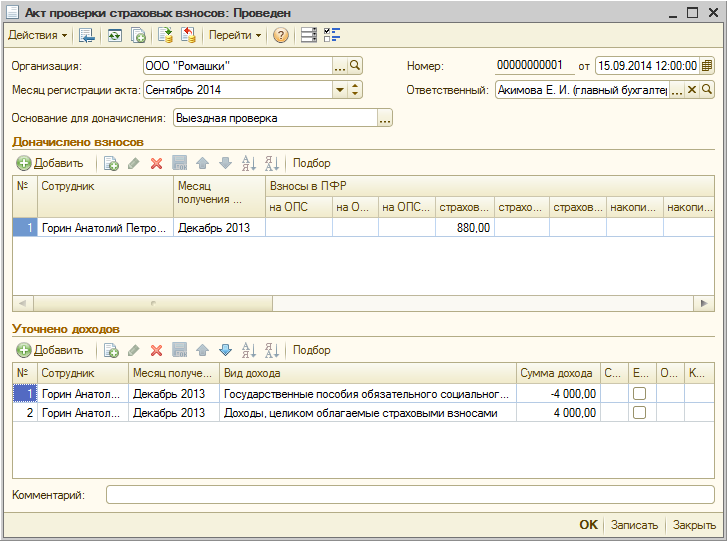
Task: Click Добавить in the Уточнено доходов section
Action: [50, 350]
